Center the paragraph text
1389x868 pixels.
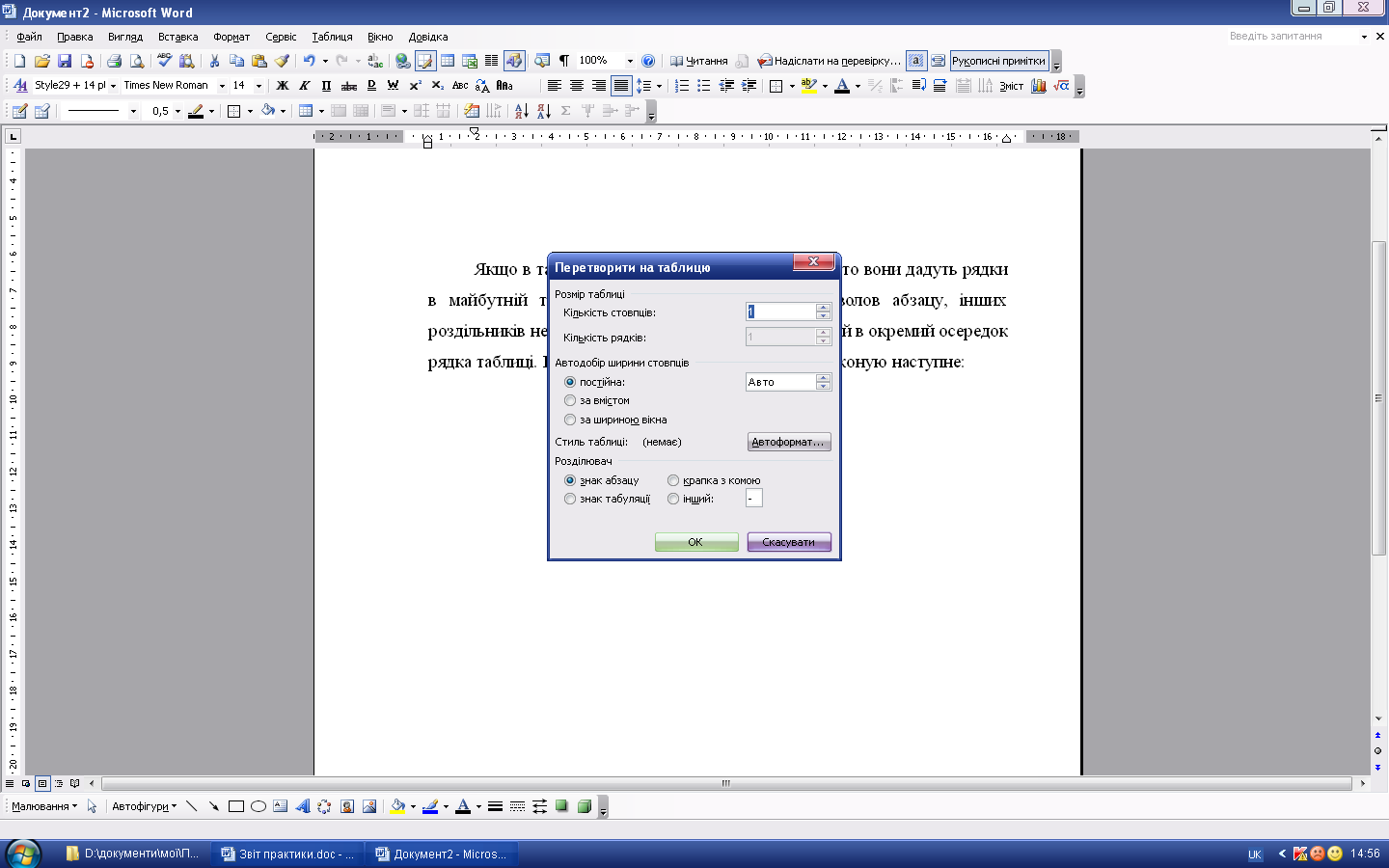[576, 86]
